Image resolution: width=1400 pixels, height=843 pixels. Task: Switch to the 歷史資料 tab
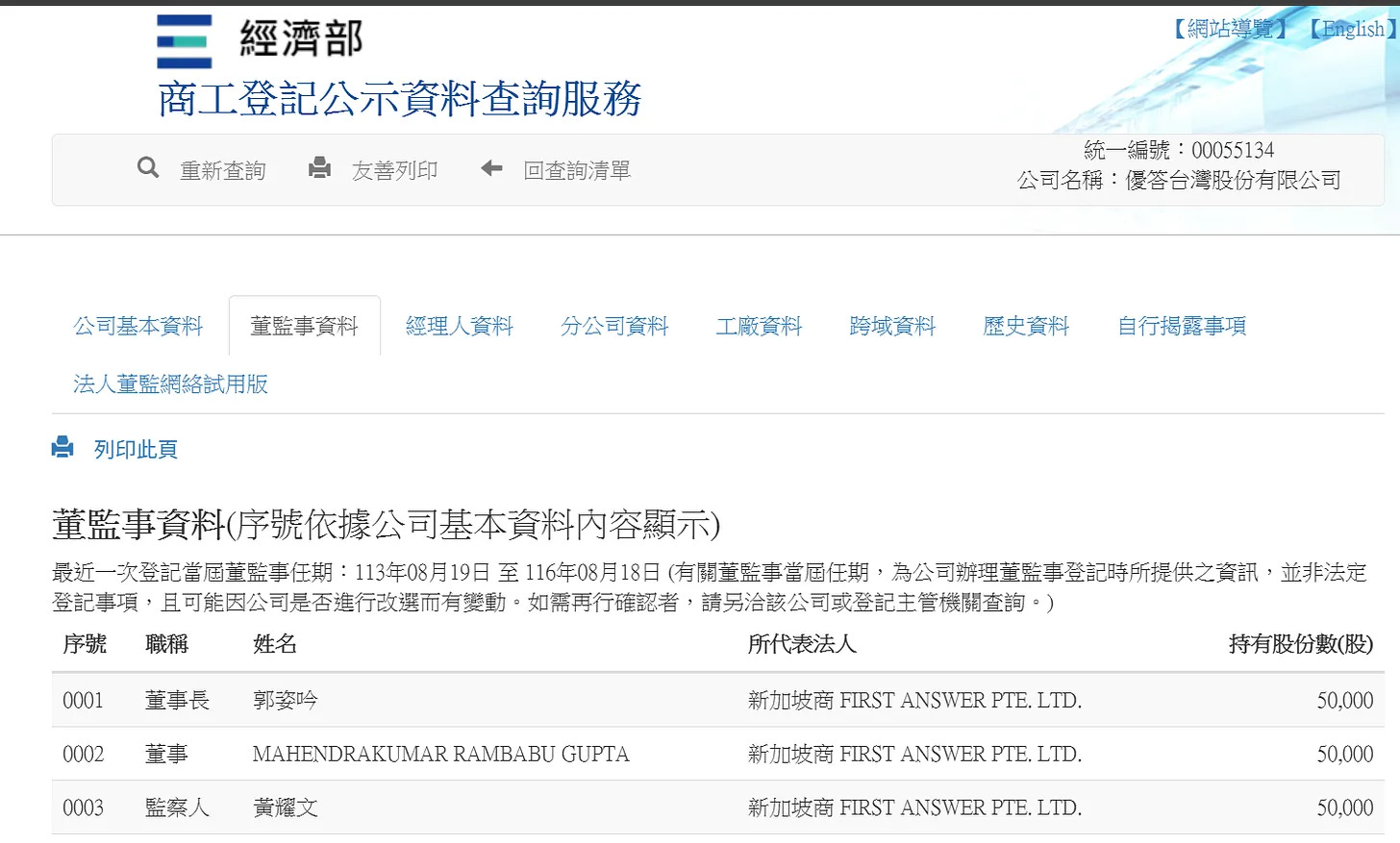[1026, 326]
